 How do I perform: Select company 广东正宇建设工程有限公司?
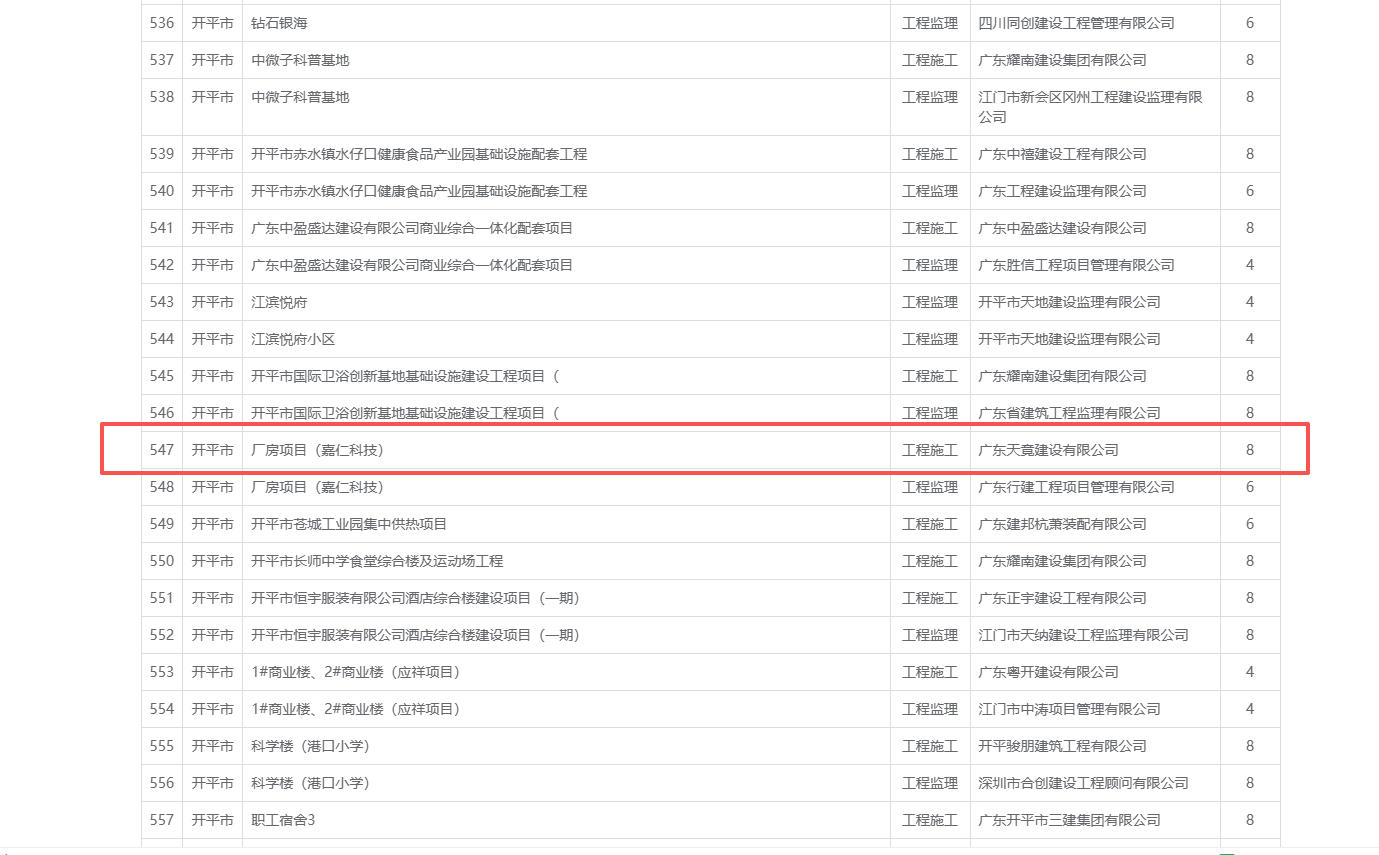[1062, 598]
